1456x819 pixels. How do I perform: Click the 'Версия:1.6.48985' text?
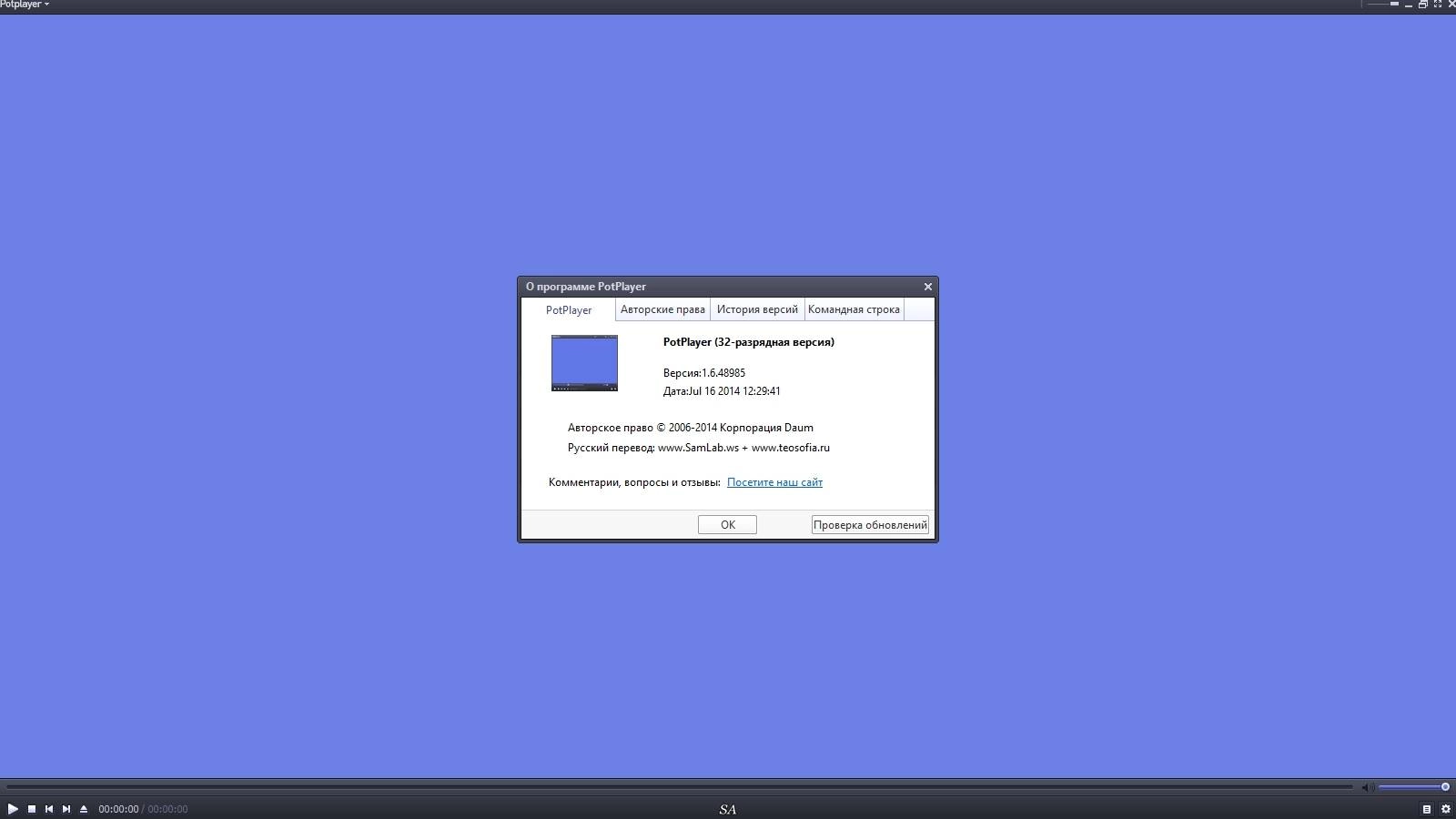(704, 373)
